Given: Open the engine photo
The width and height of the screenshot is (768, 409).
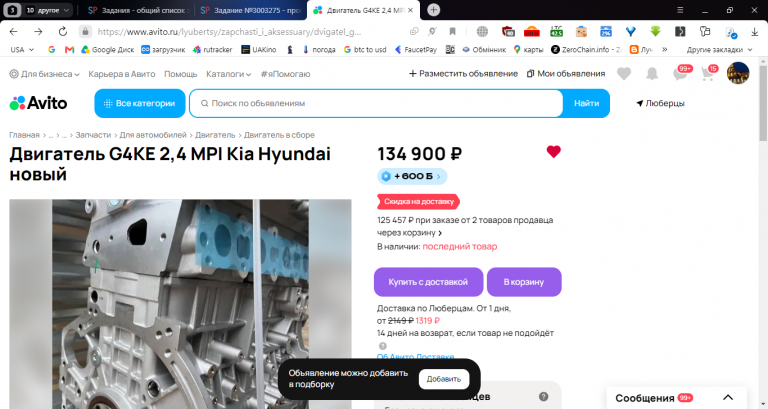Looking at the screenshot, I should [180, 304].
